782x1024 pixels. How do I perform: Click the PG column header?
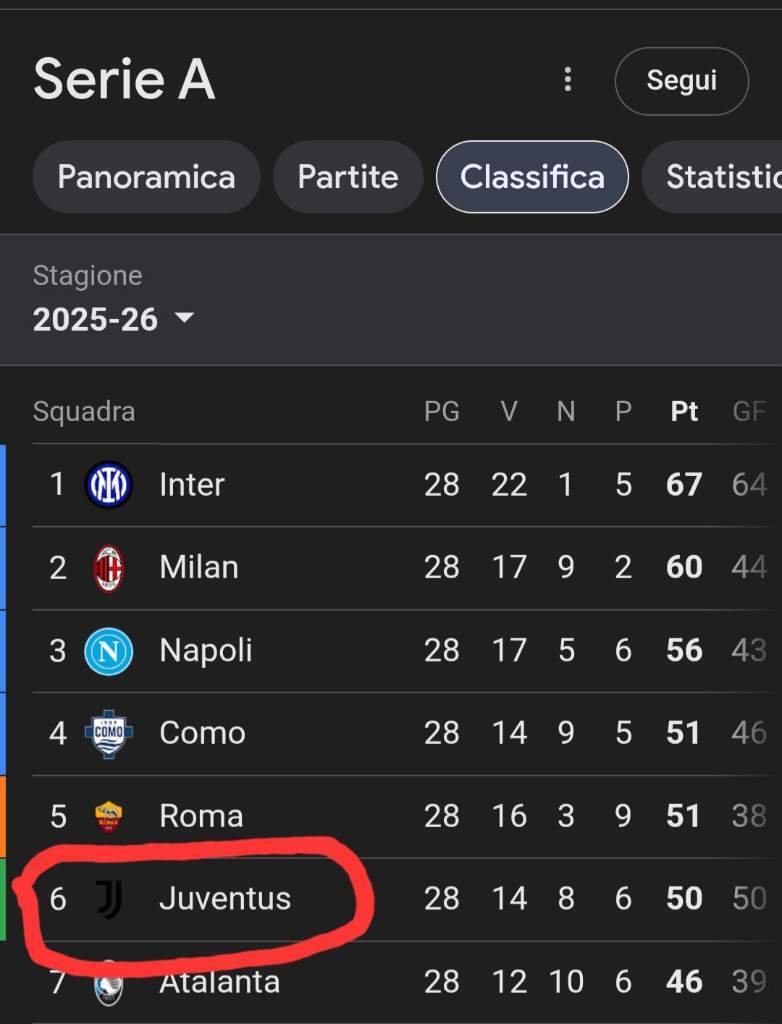click(442, 412)
